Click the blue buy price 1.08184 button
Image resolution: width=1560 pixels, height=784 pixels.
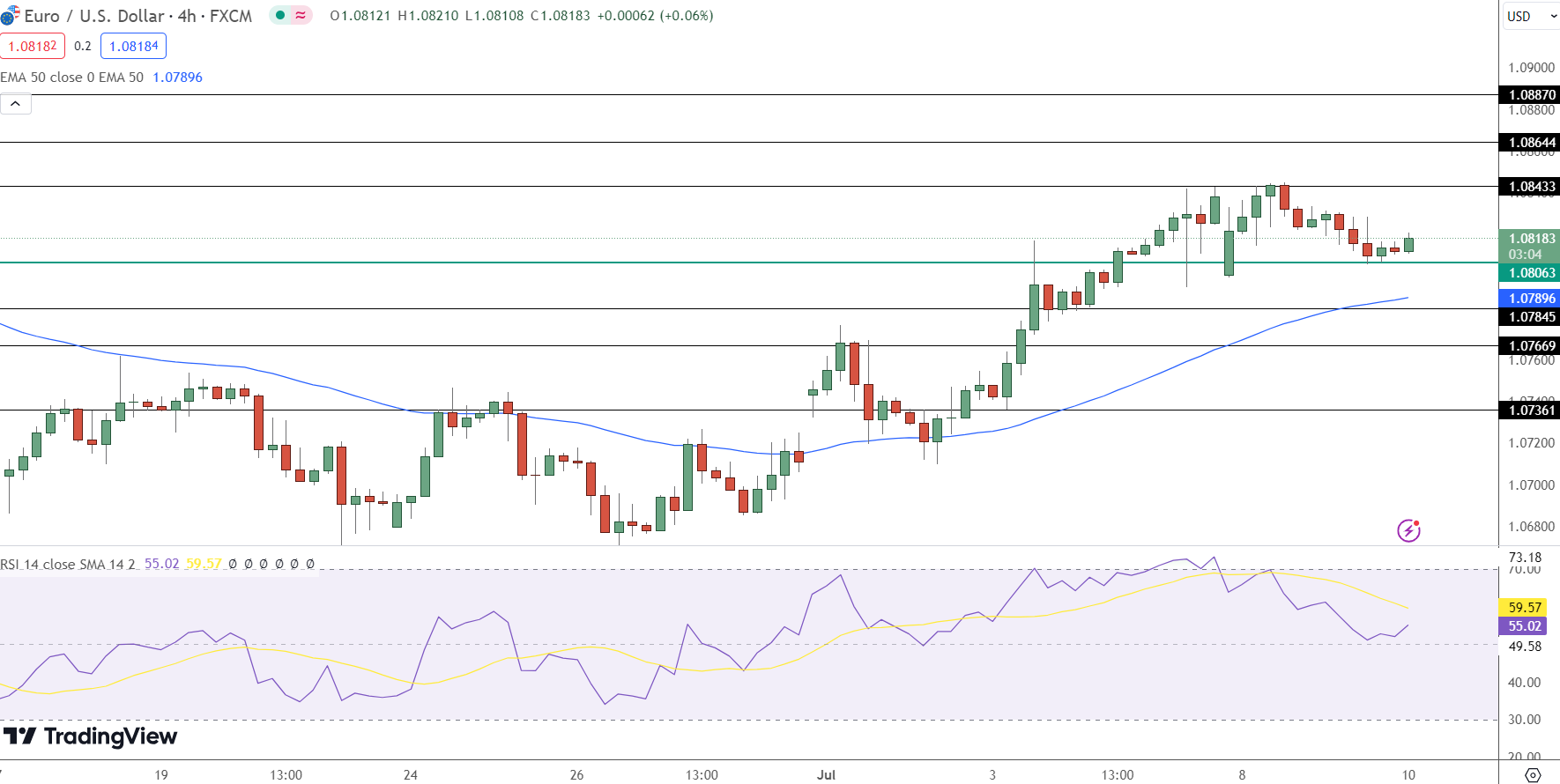point(133,46)
